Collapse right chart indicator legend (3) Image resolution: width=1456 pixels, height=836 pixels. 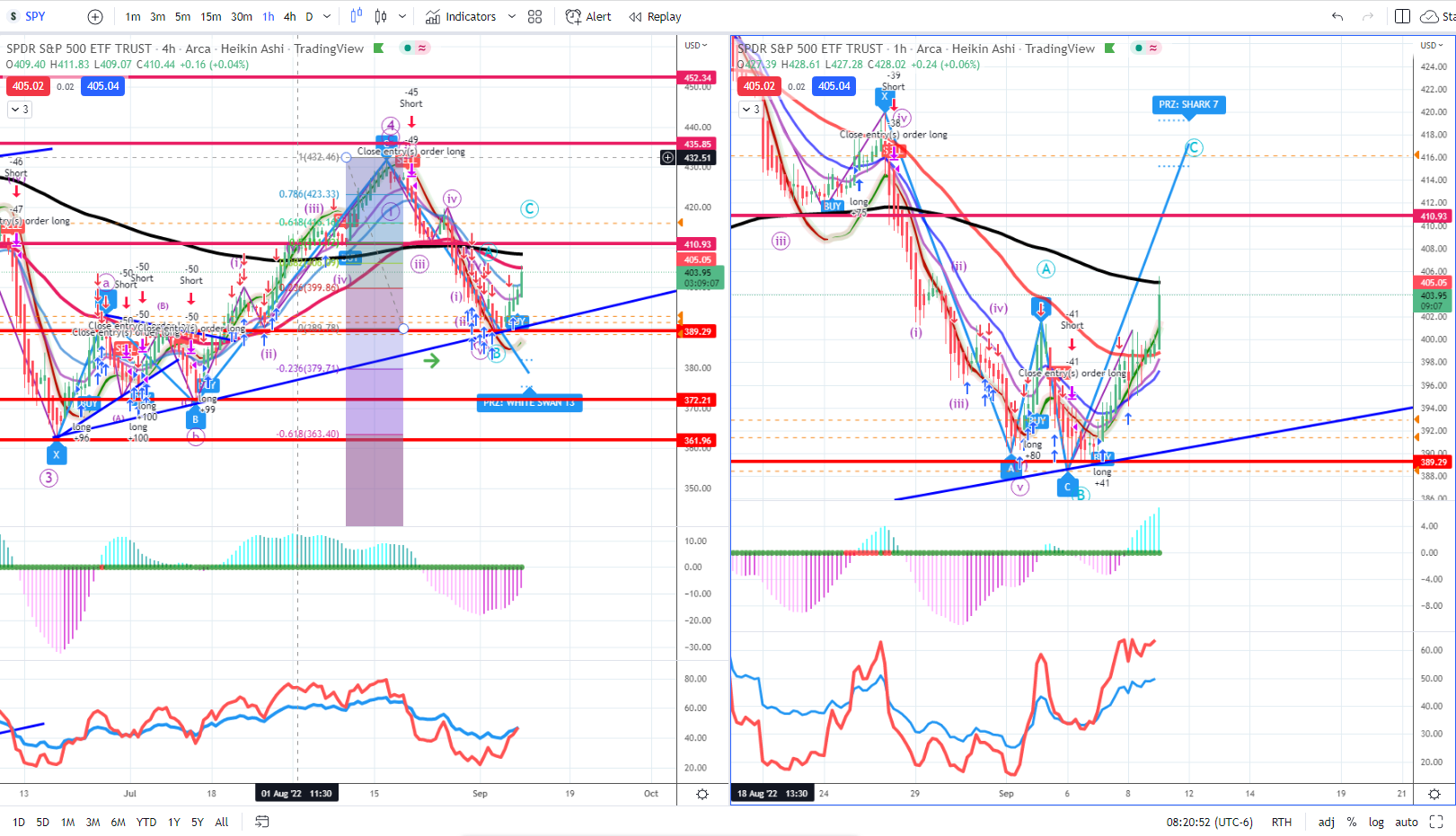[x=751, y=110]
